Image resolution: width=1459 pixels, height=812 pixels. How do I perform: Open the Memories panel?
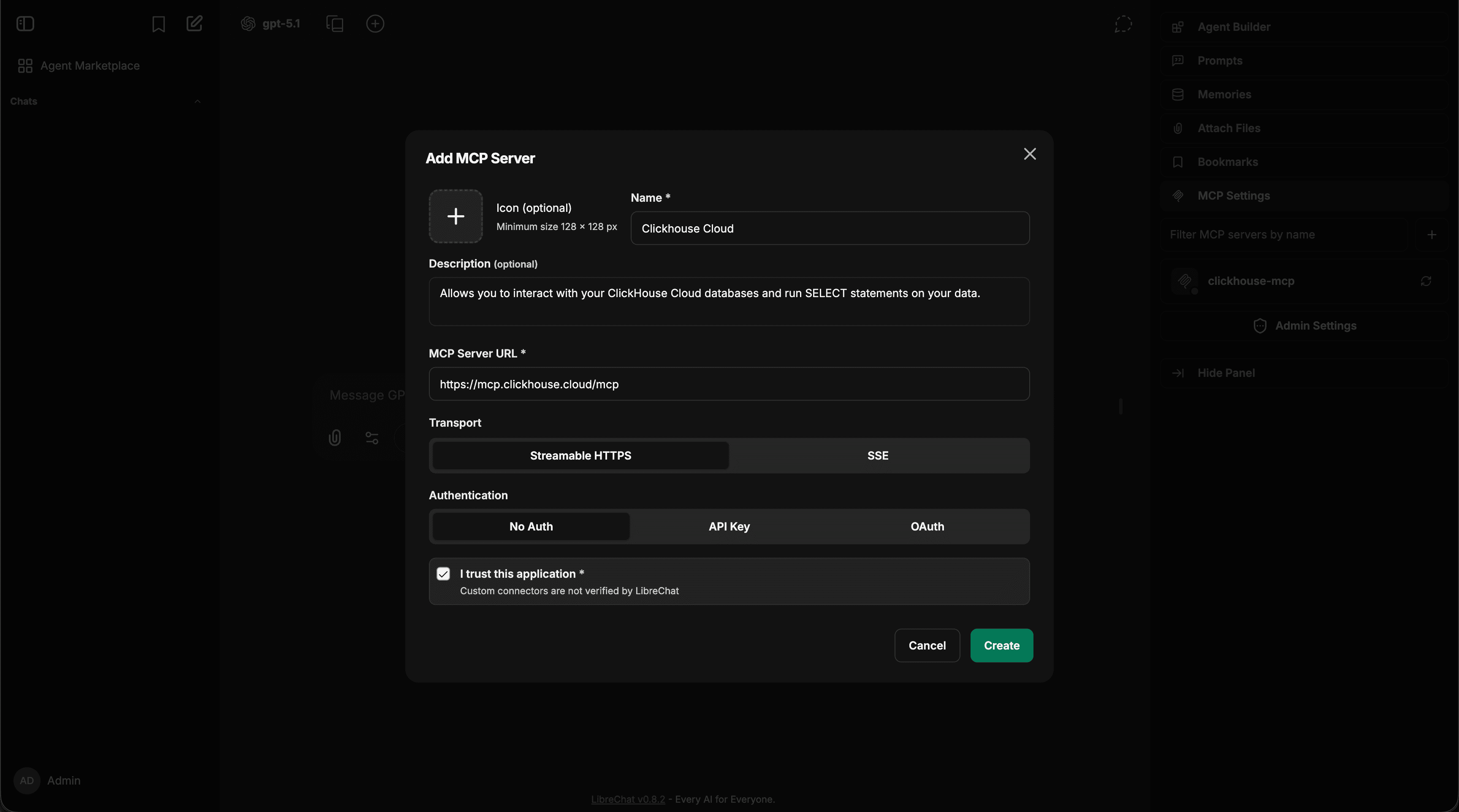(1224, 94)
